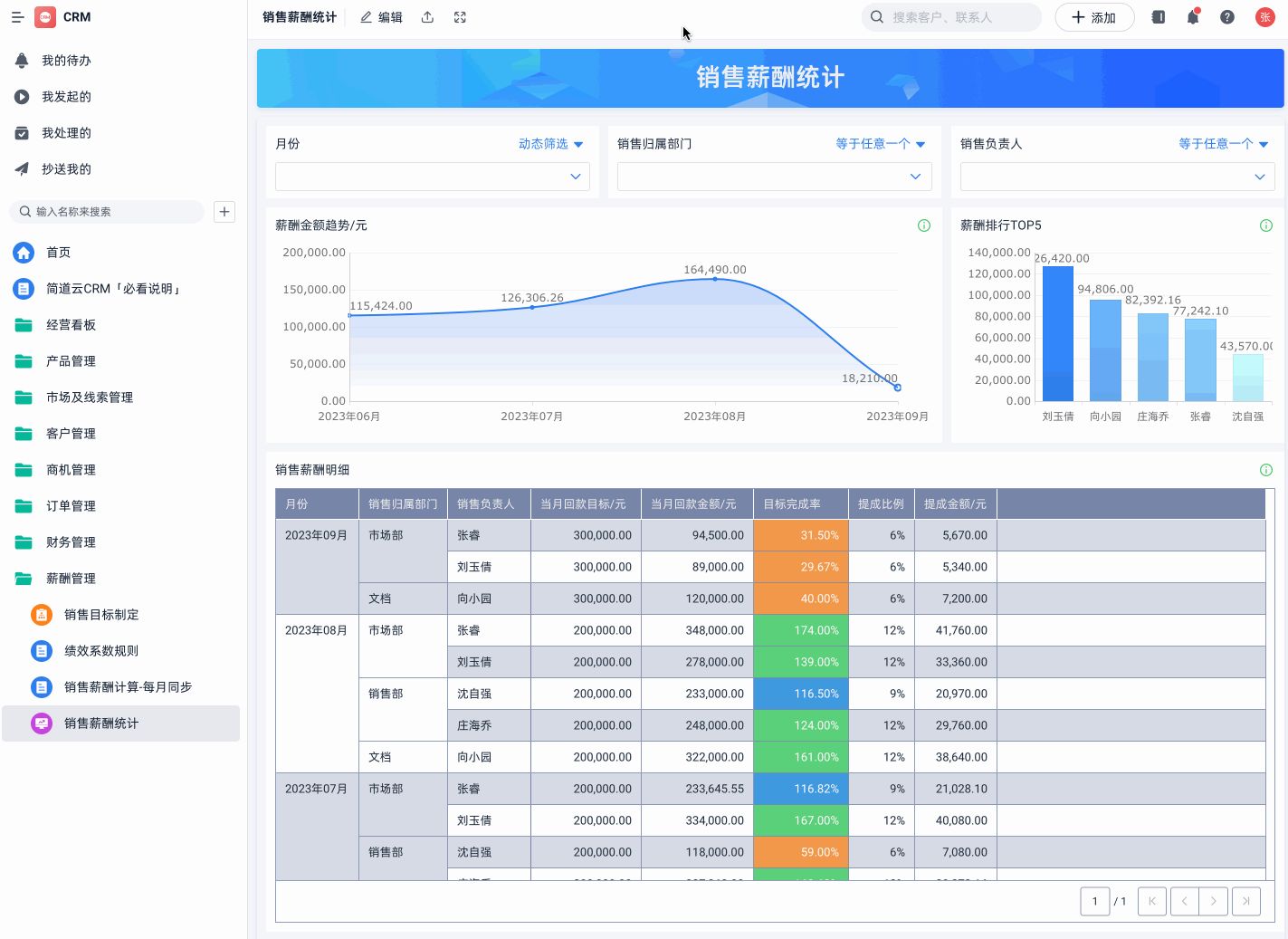Open notifications bell in top bar
The width and height of the screenshot is (1288, 939).
[1193, 17]
